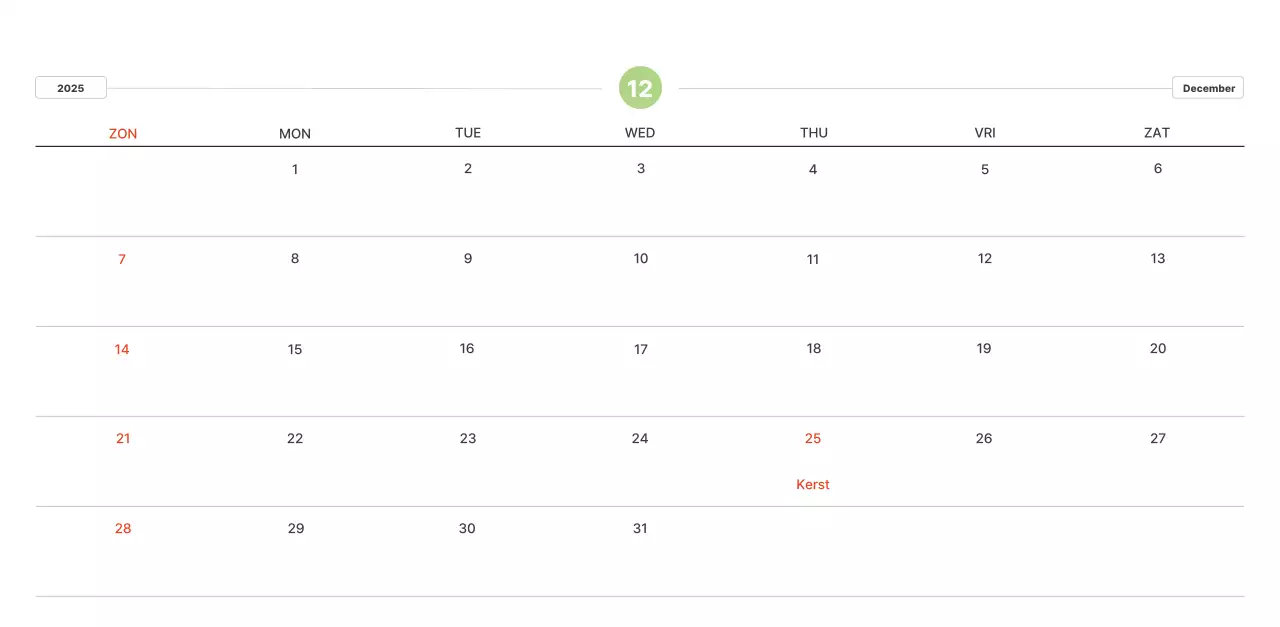Select the WED column header
The width and height of the screenshot is (1280, 627).
click(640, 133)
